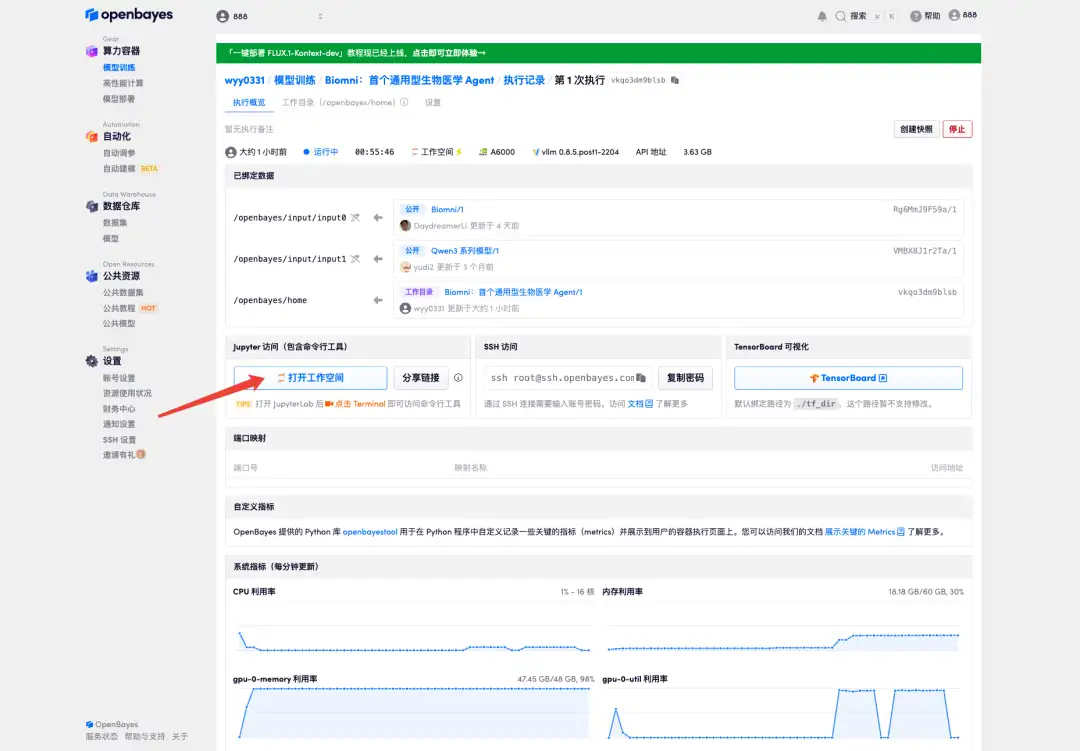1080x751 pixels.
Task: Open 帮助与支持 footer link
Action: click(145, 737)
